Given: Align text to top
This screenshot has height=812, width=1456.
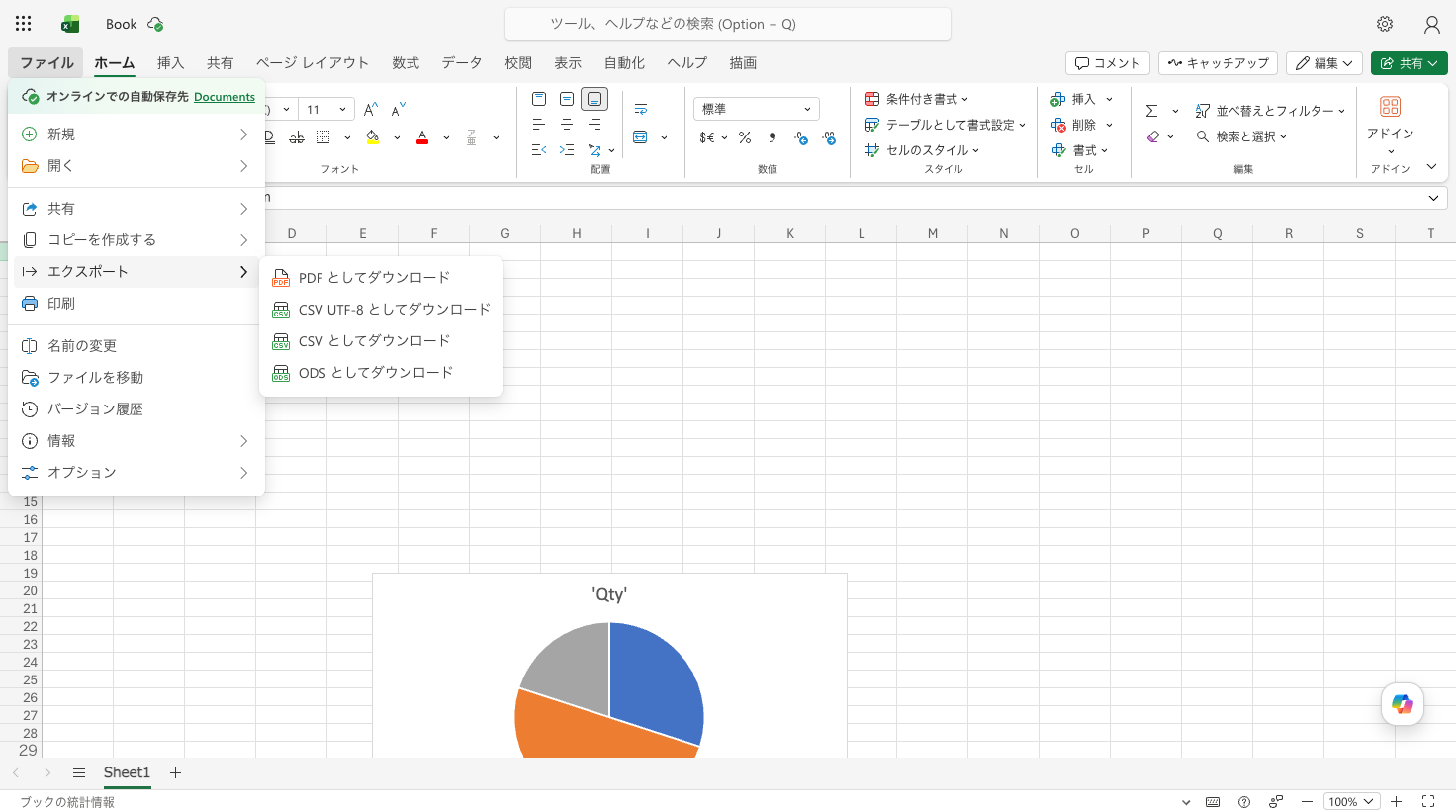Looking at the screenshot, I should point(539,99).
